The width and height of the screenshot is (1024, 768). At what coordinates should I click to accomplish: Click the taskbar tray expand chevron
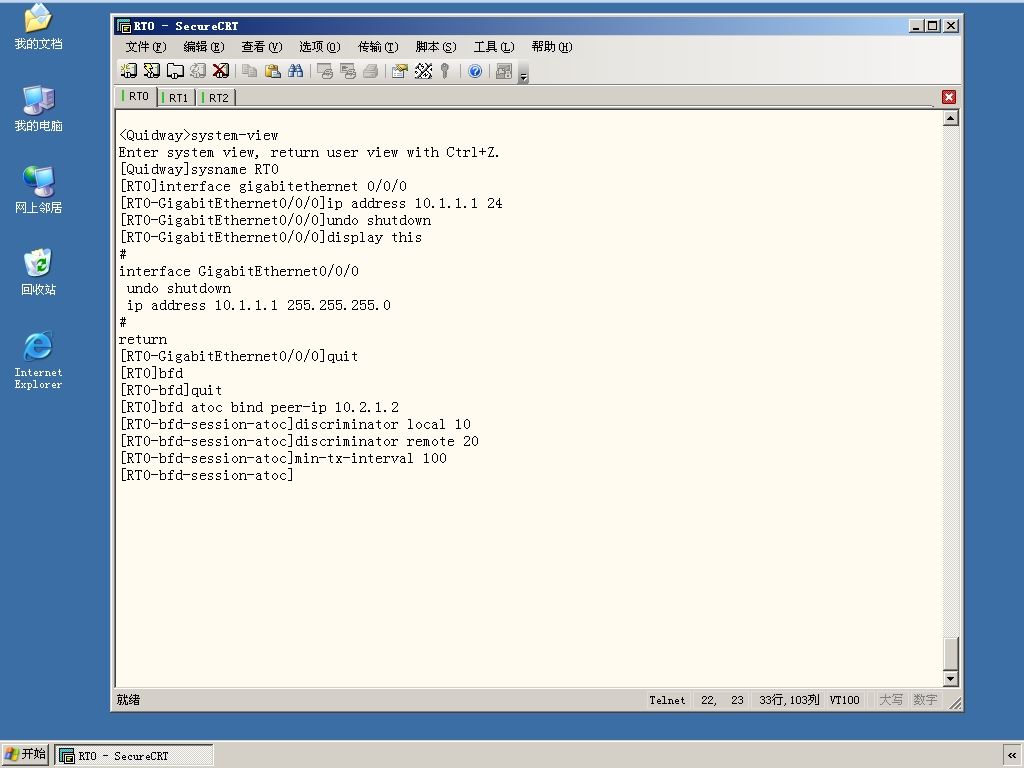pos(1012,755)
